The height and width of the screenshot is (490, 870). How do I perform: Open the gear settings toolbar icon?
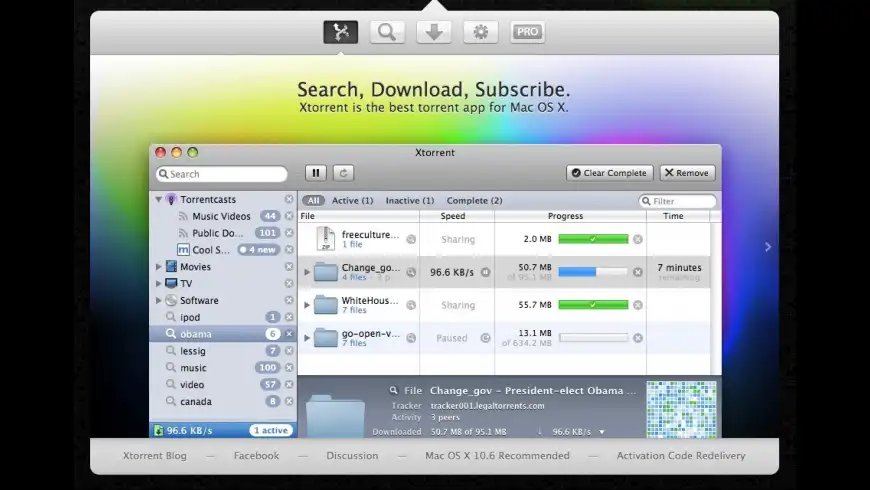click(x=480, y=32)
